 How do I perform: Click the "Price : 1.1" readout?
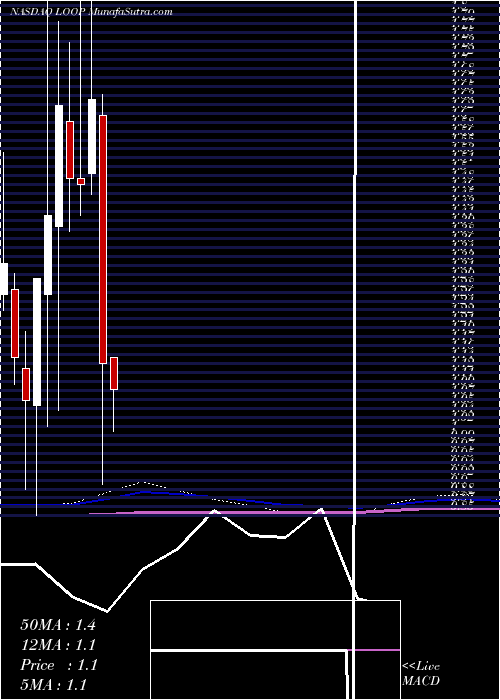(x=58, y=665)
